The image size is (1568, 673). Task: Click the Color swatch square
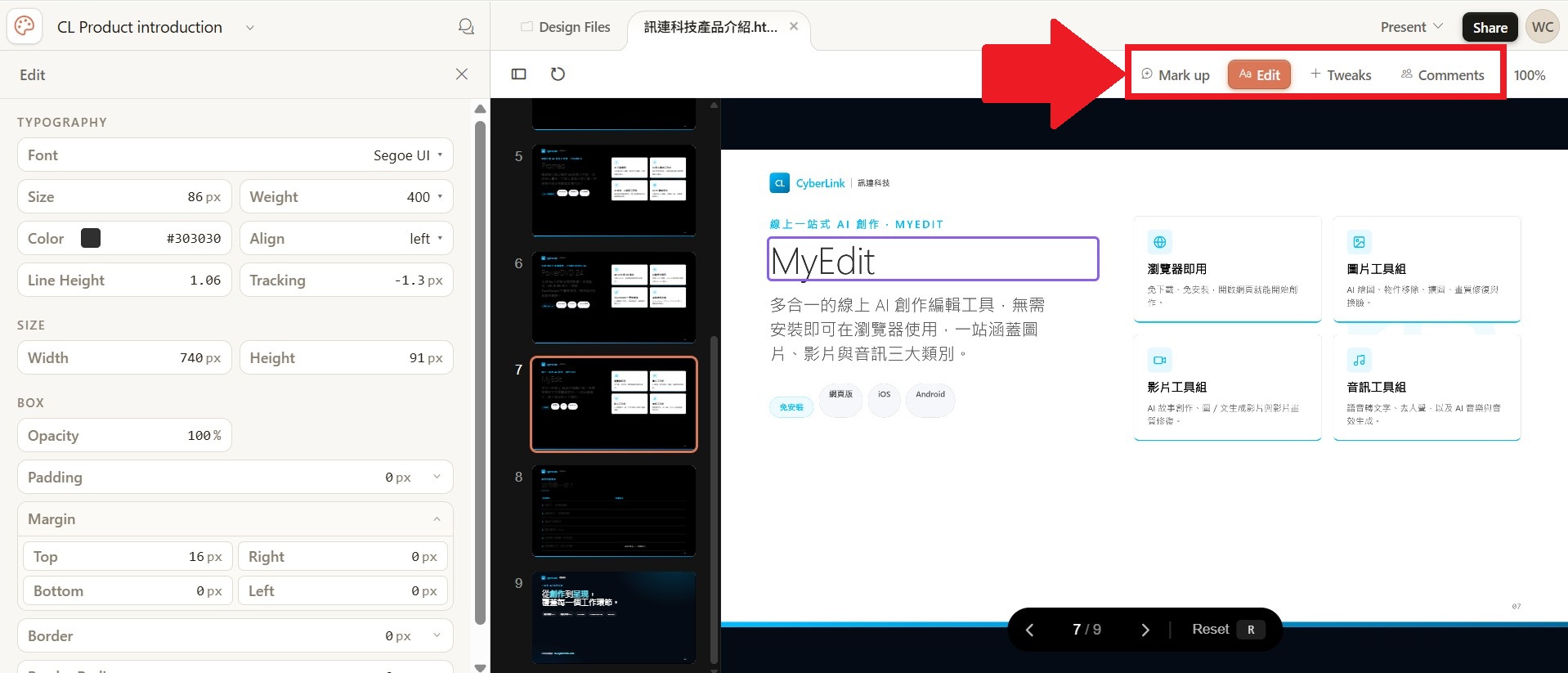[x=91, y=238]
